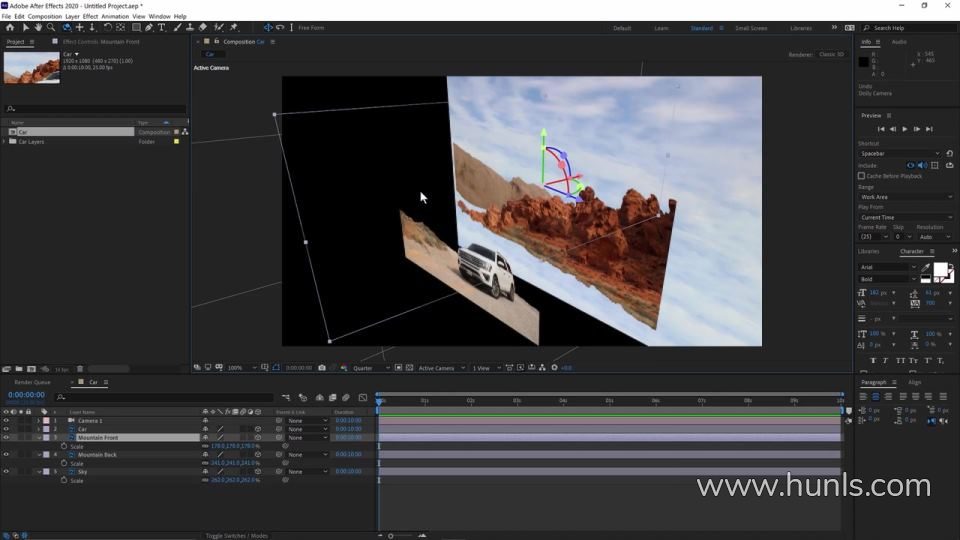
Task: Click the white fill color swatch
Action: point(939,268)
